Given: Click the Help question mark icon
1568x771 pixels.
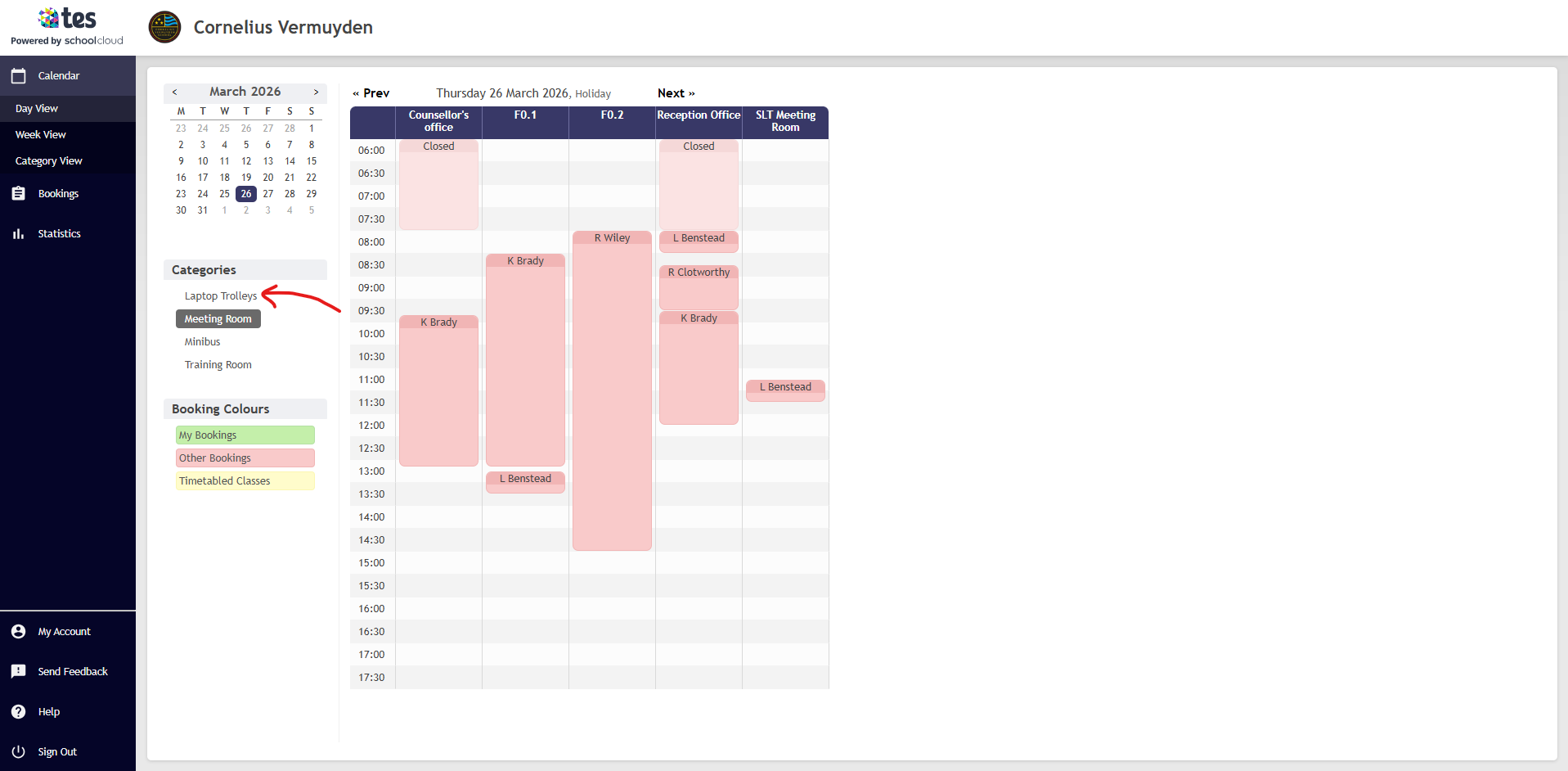Looking at the screenshot, I should 18,712.
